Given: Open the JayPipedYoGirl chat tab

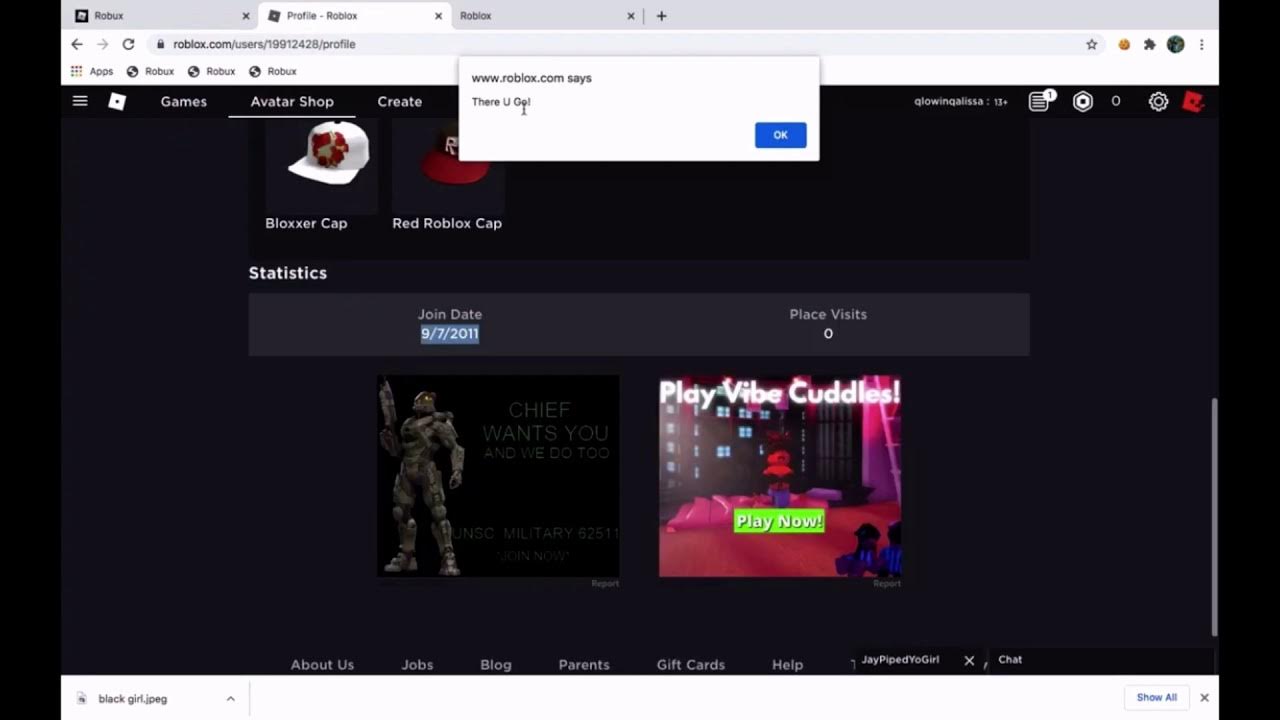Looking at the screenshot, I should coord(900,660).
